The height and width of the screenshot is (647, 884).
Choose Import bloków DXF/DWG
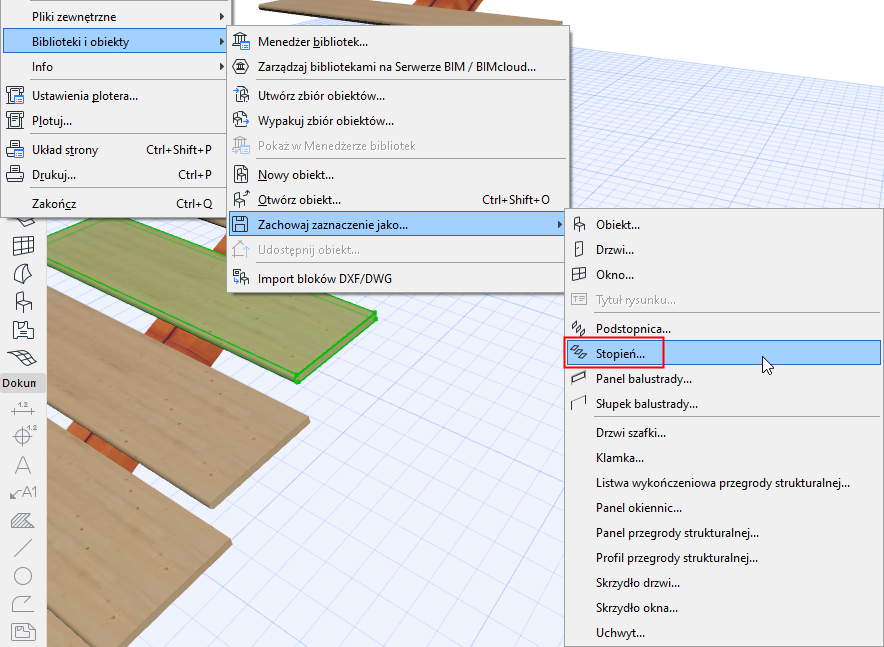[x=397, y=278]
